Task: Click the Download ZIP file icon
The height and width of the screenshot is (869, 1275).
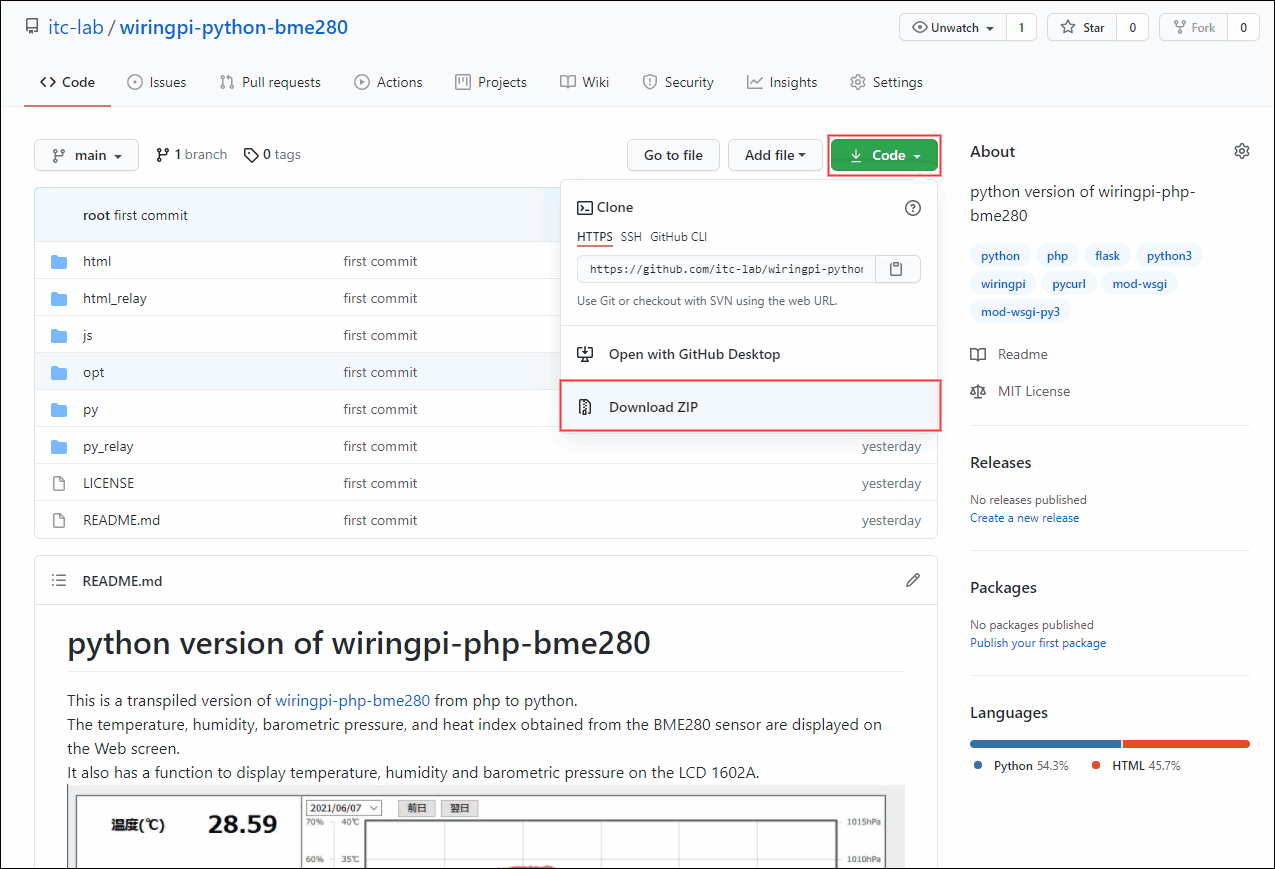Action: pyautogui.click(x=586, y=407)
